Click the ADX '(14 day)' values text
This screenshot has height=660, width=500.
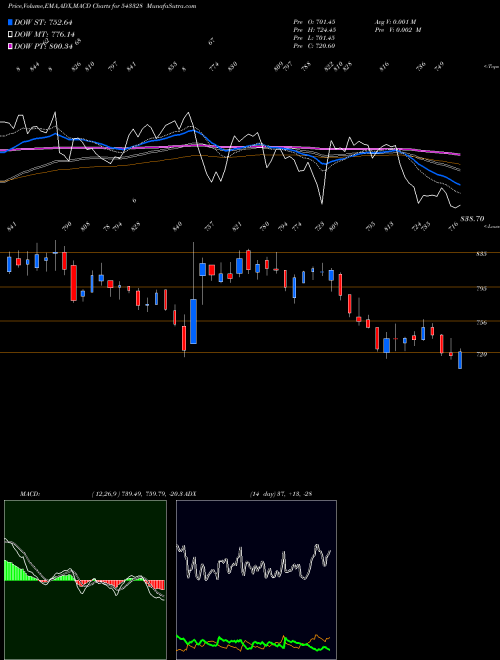(281, 494)
